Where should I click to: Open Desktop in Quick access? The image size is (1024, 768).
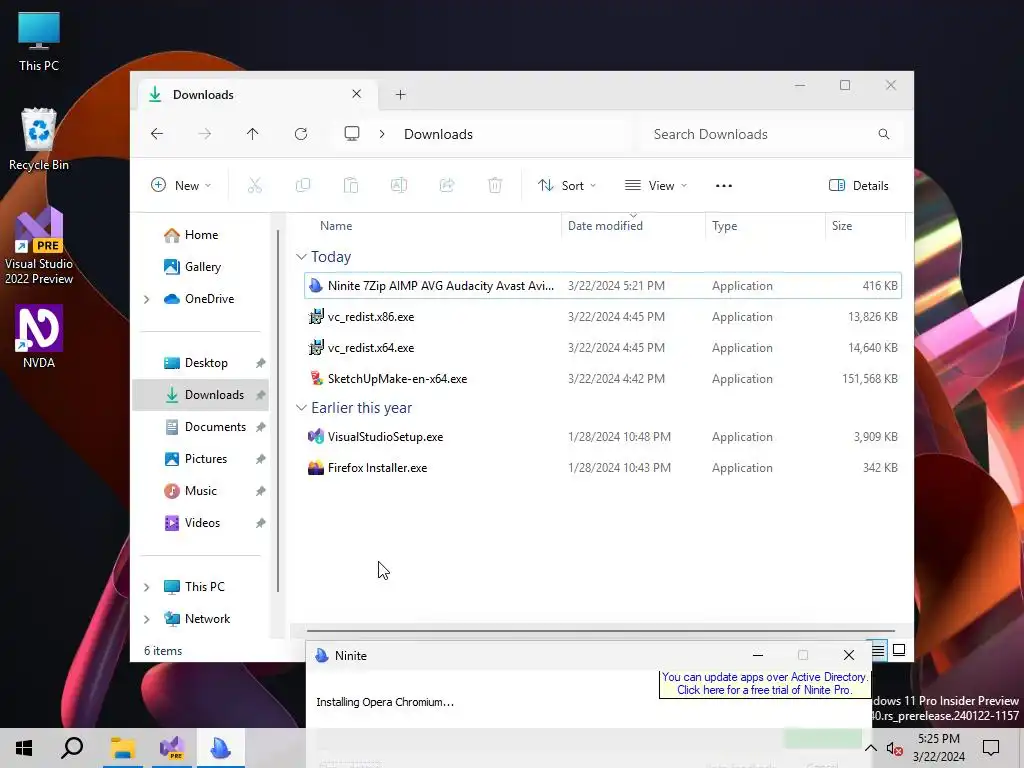click(x=200, y=362)
